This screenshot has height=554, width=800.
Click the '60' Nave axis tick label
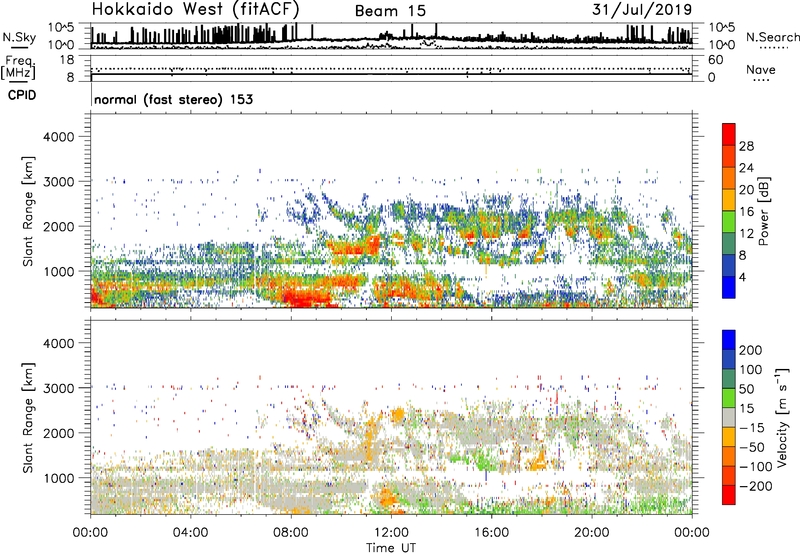pos(715,60)
